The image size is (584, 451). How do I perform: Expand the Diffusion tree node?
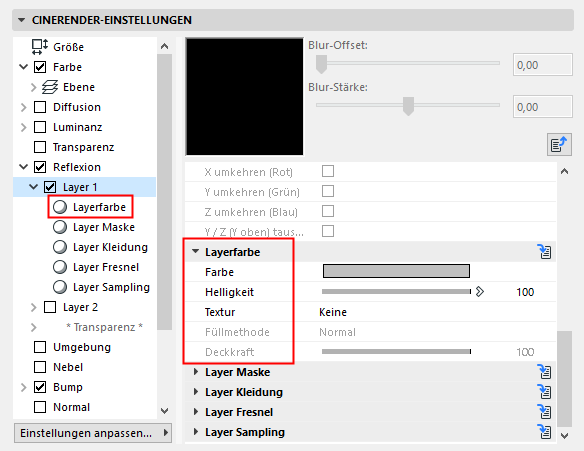point(23,107)
